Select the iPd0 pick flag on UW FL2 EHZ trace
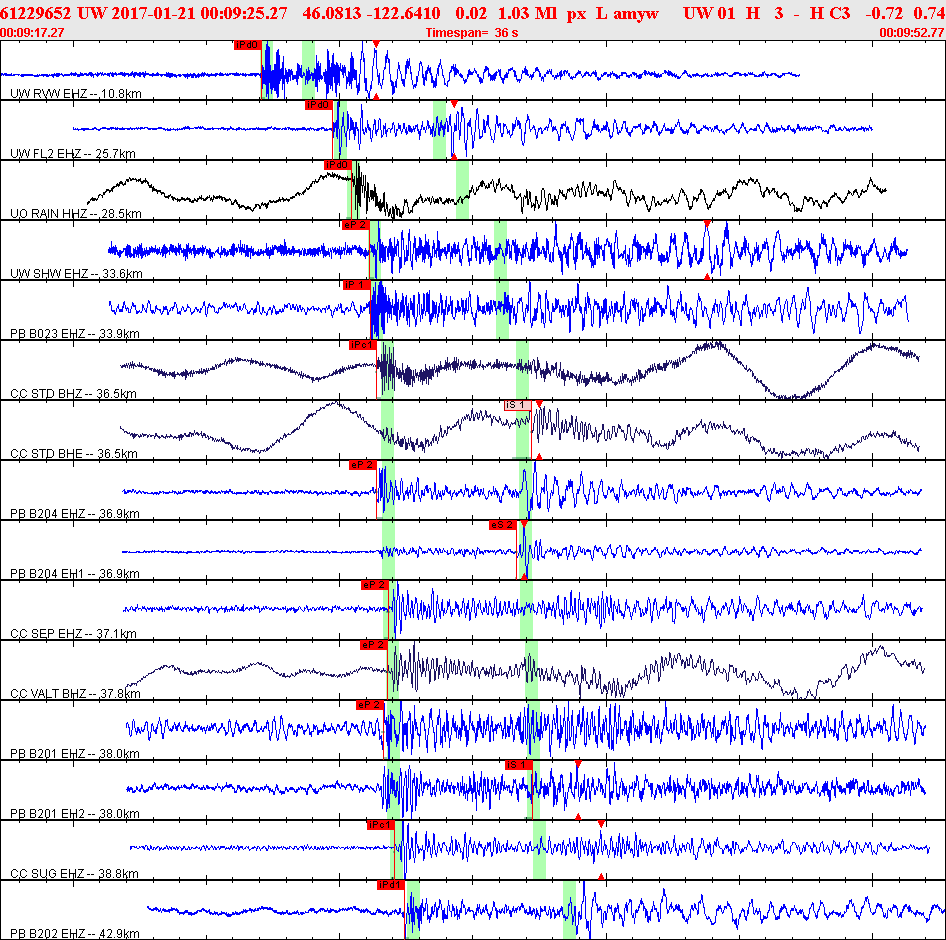The height and width of the screenshot is (940, 946). tap(319, 105)
